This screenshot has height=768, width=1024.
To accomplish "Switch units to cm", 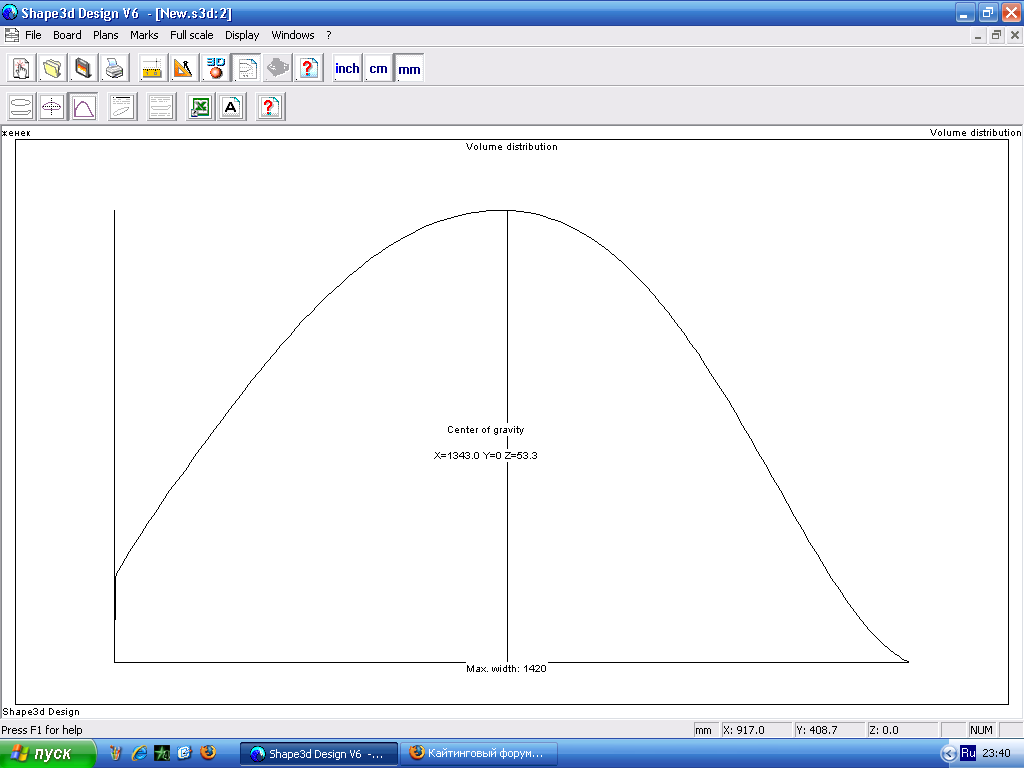I will point(378,69).
